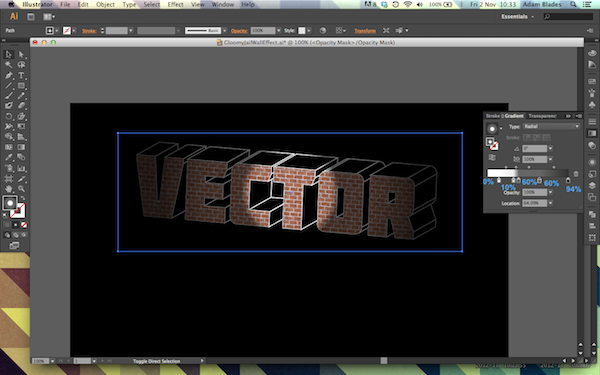The width and height of the screenshot is (600, 375).
Task: Open the Essentials workspace dropdown
Action: click(517, 16)
